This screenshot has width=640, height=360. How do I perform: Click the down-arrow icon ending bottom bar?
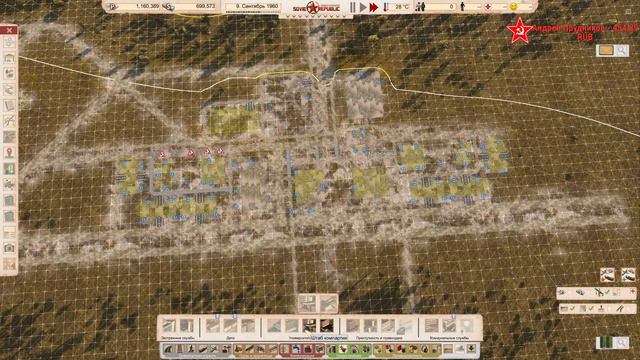tap(471, 349)
